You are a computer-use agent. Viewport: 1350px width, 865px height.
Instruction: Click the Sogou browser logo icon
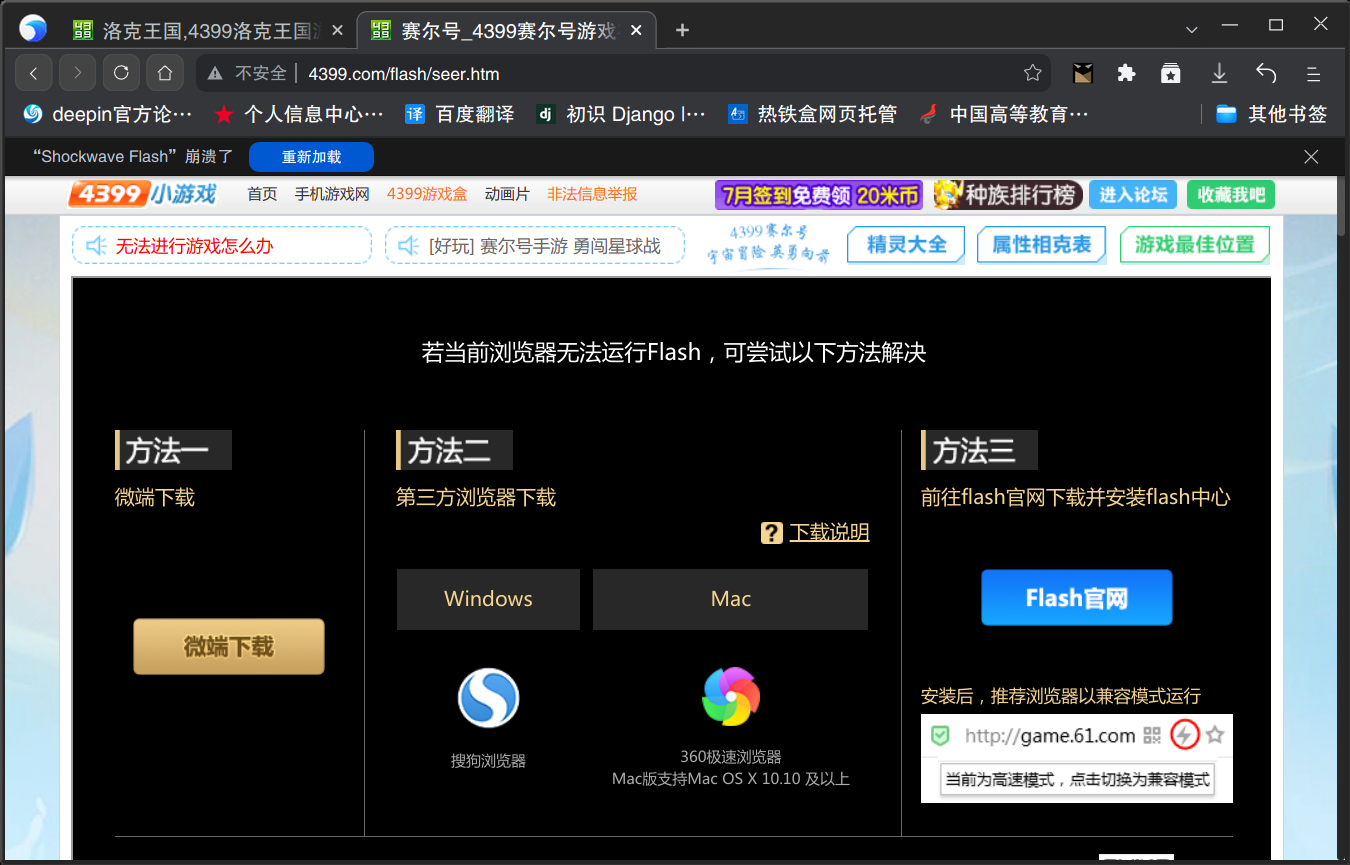pos(488,698)
